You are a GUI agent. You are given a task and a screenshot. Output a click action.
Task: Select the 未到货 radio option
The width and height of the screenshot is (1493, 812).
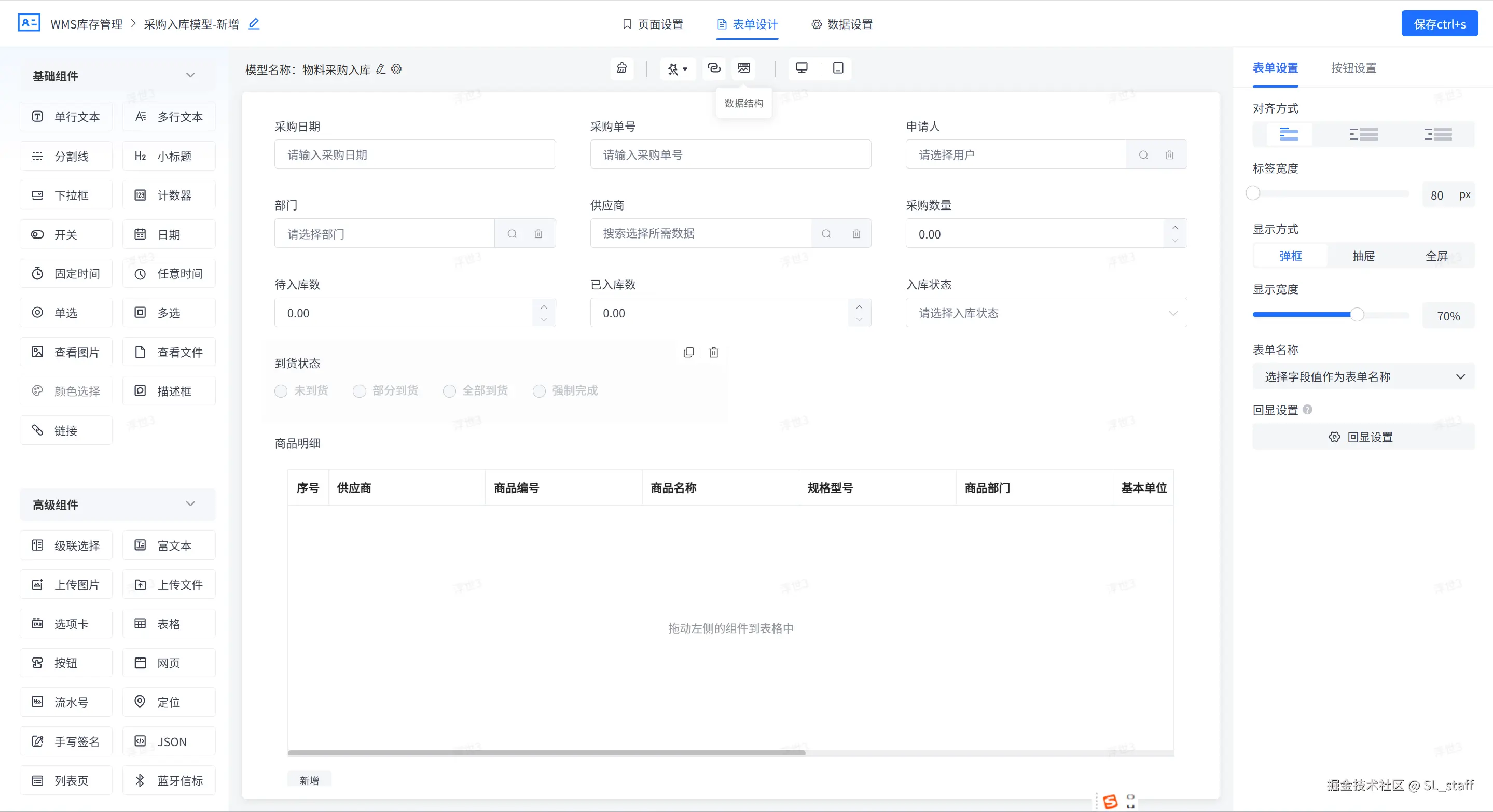tap(281, 391)
